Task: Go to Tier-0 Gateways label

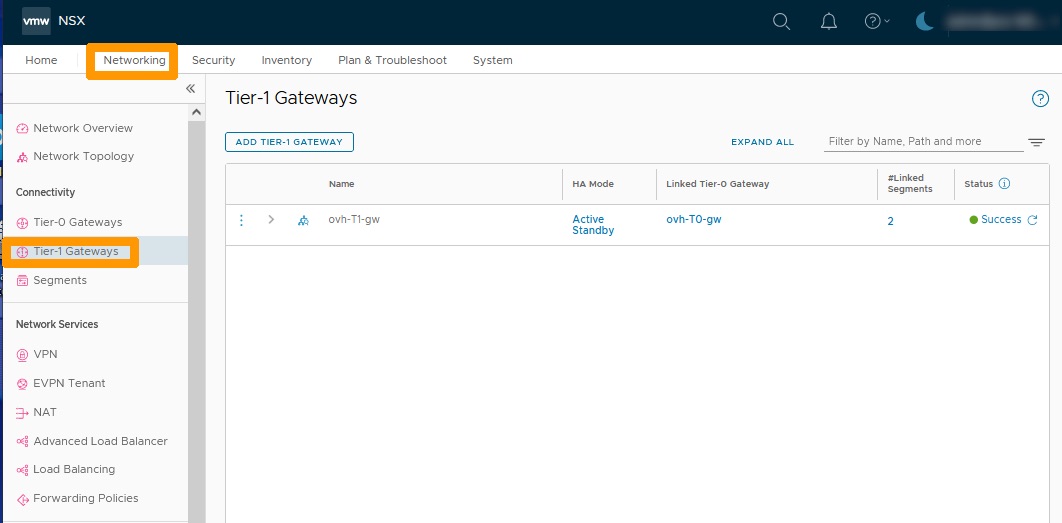Action: [78, 222]
